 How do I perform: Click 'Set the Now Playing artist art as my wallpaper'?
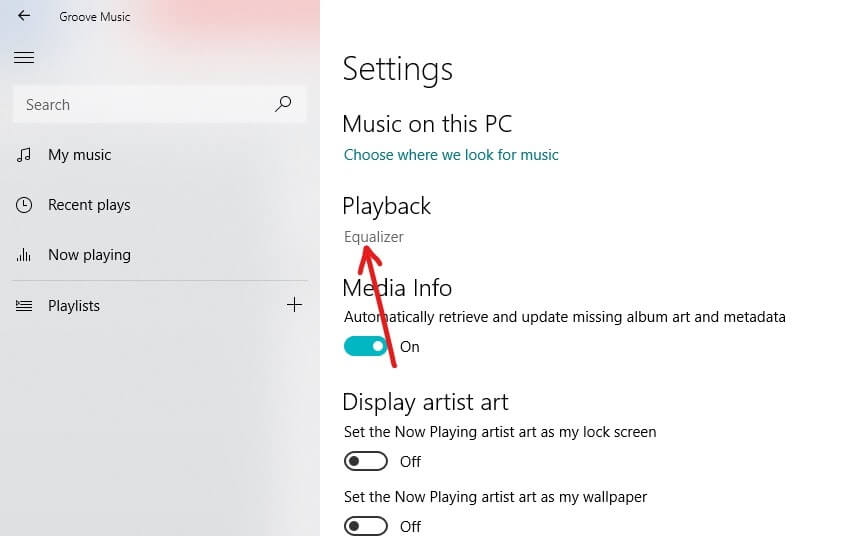point(495,497)
